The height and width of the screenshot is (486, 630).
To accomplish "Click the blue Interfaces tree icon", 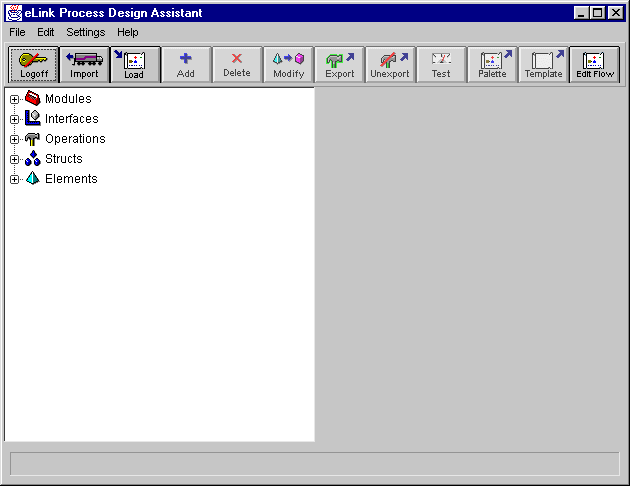I will click(x=33, y=118).
